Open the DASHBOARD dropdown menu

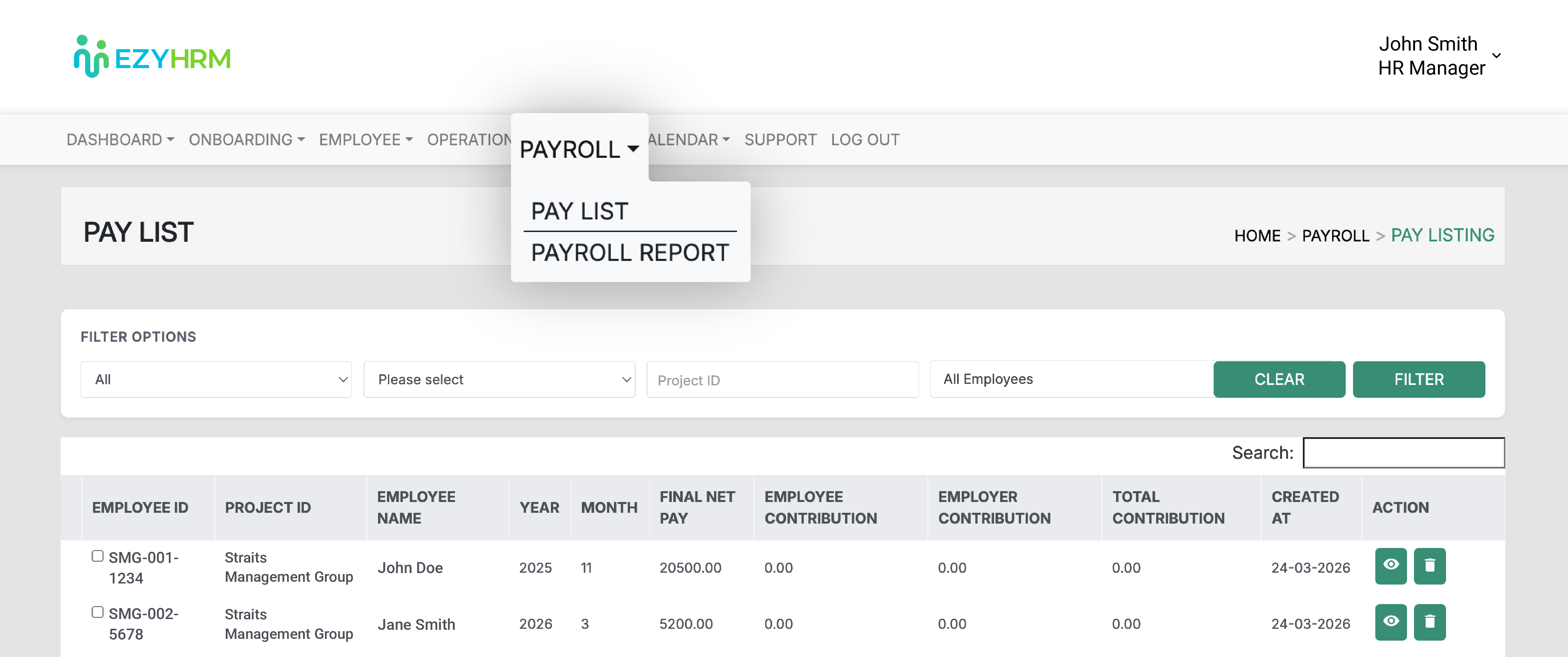click(120, 139)
